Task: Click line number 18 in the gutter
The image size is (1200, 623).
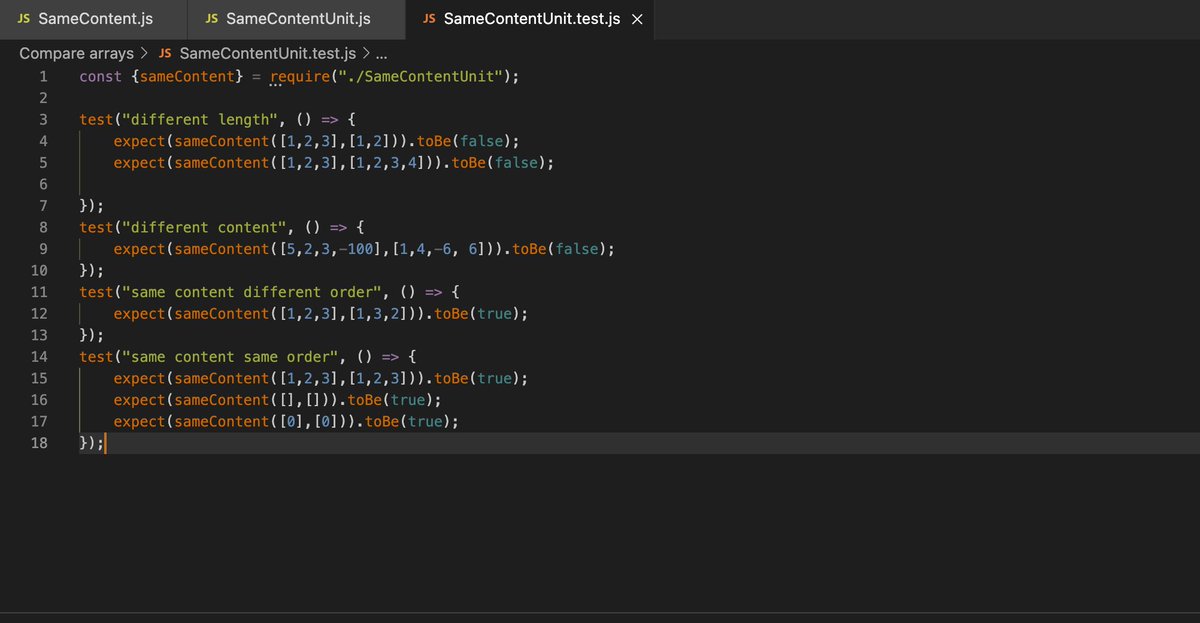Action: (39, 443)
